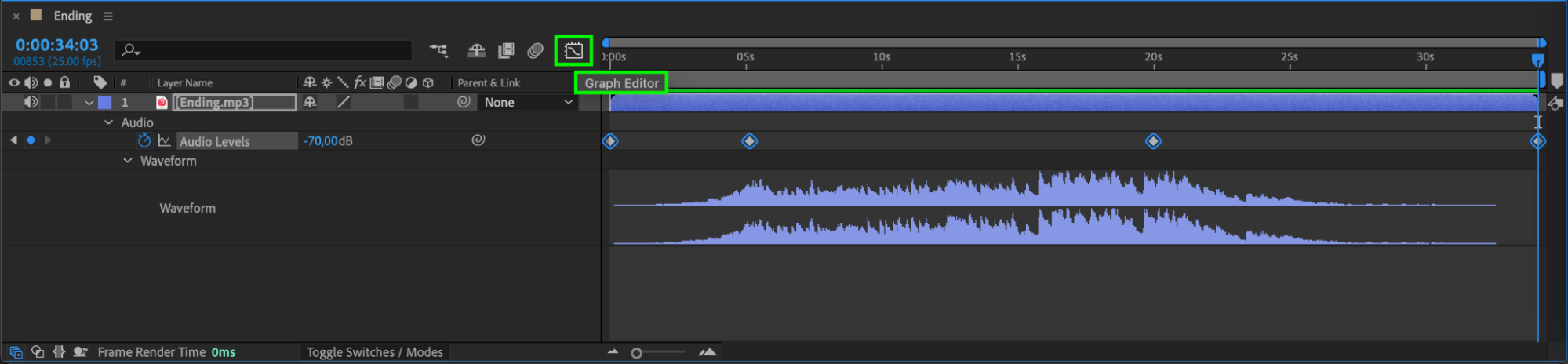Click the Label tag column header icon

[100, 82]
